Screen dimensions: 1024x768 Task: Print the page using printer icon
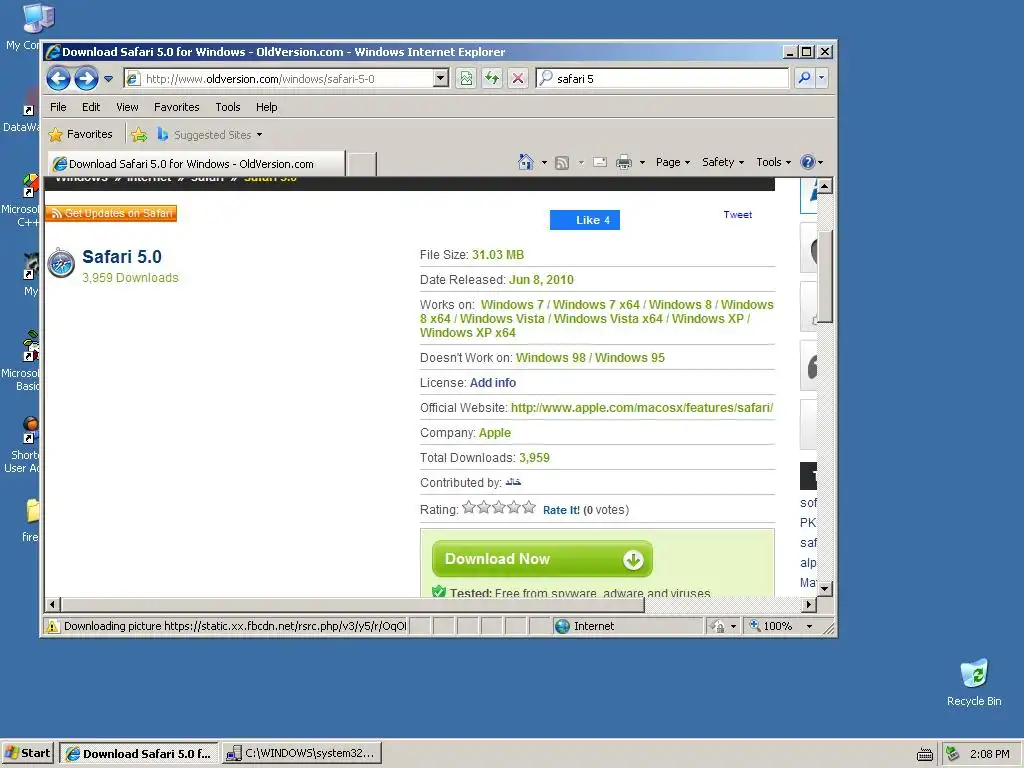tap(624, 162)
